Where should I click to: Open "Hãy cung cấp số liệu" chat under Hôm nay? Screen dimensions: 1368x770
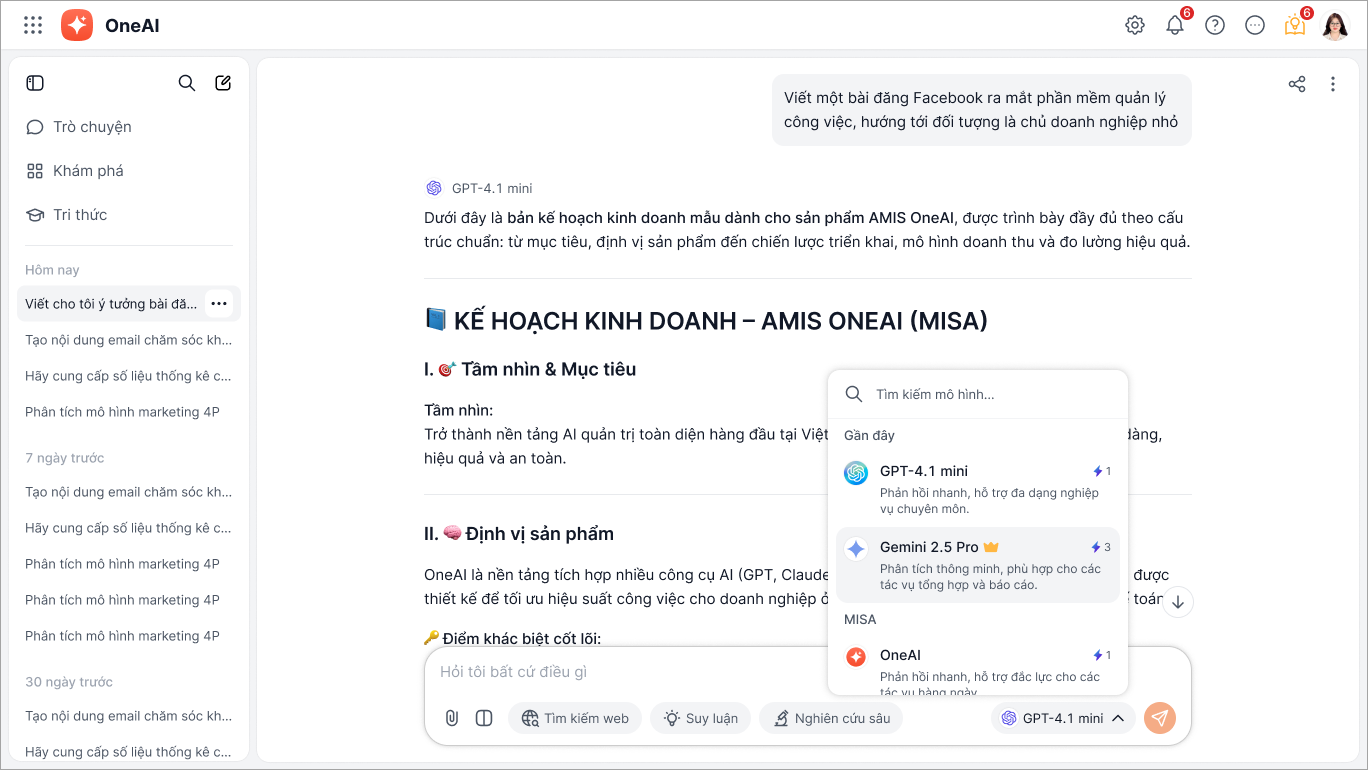click(x=129, y=376)
